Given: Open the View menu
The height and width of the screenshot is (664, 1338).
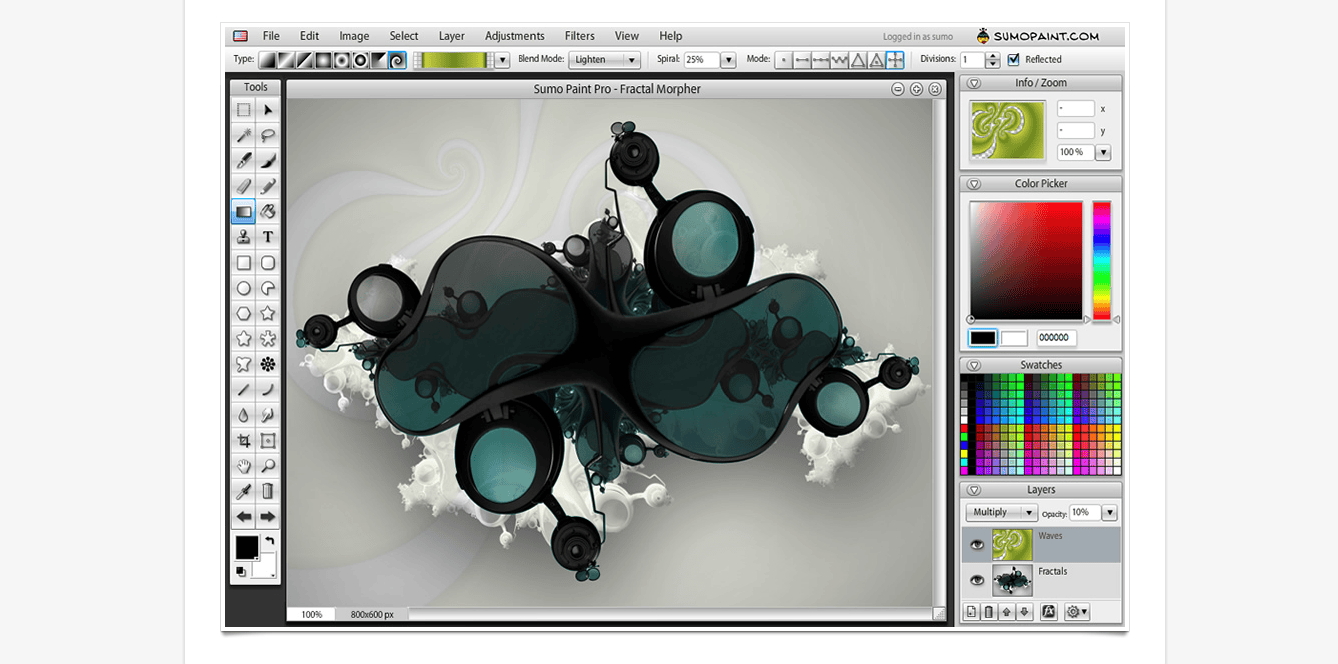Looking at the screenshot, I should (x=627, y=36).
